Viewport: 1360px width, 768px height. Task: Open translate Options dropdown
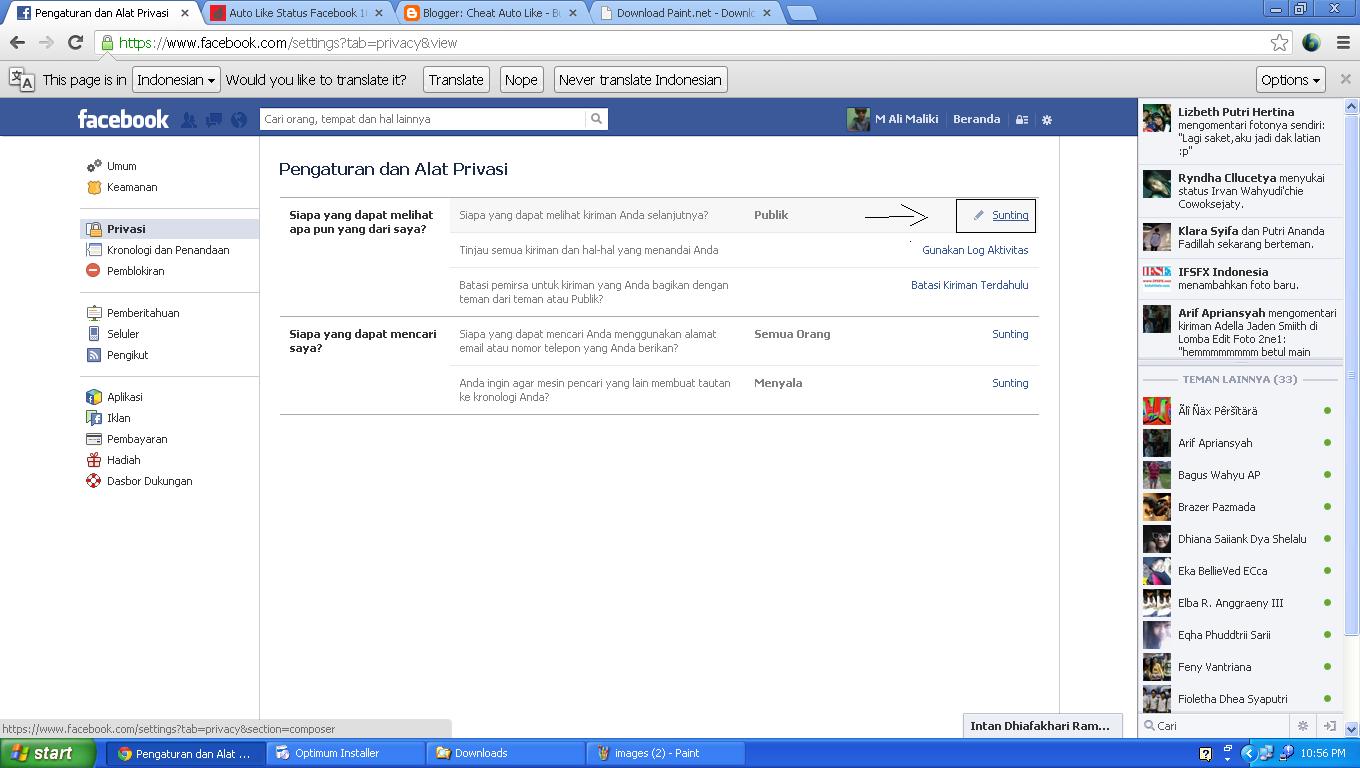[1291, 79]
